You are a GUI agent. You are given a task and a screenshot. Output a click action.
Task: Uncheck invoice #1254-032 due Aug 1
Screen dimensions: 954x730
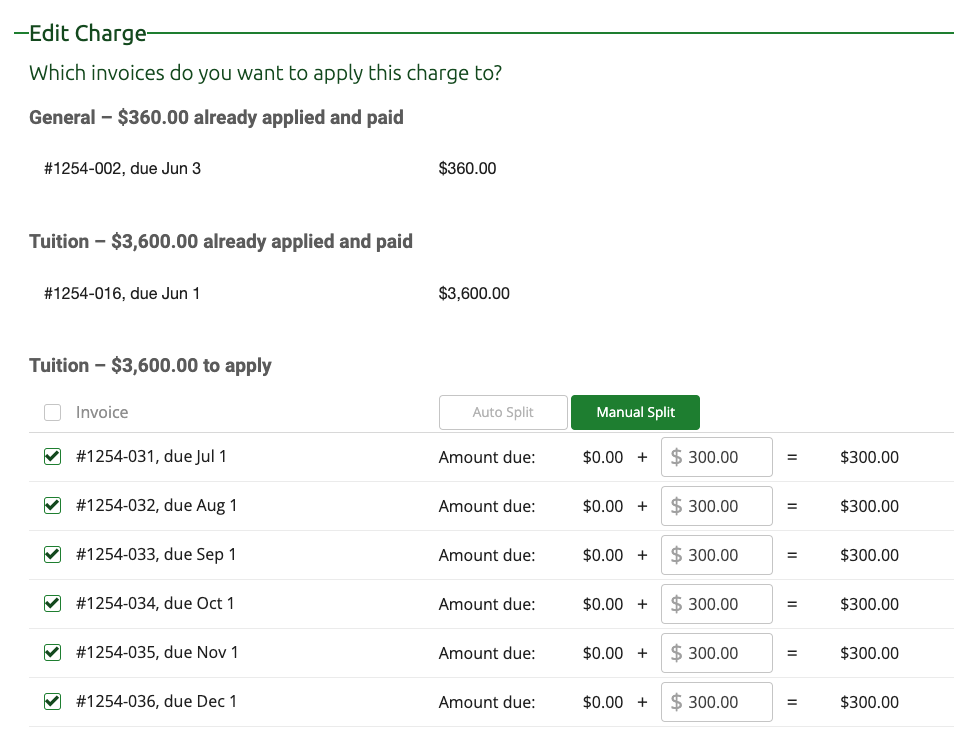pos(52,506)
